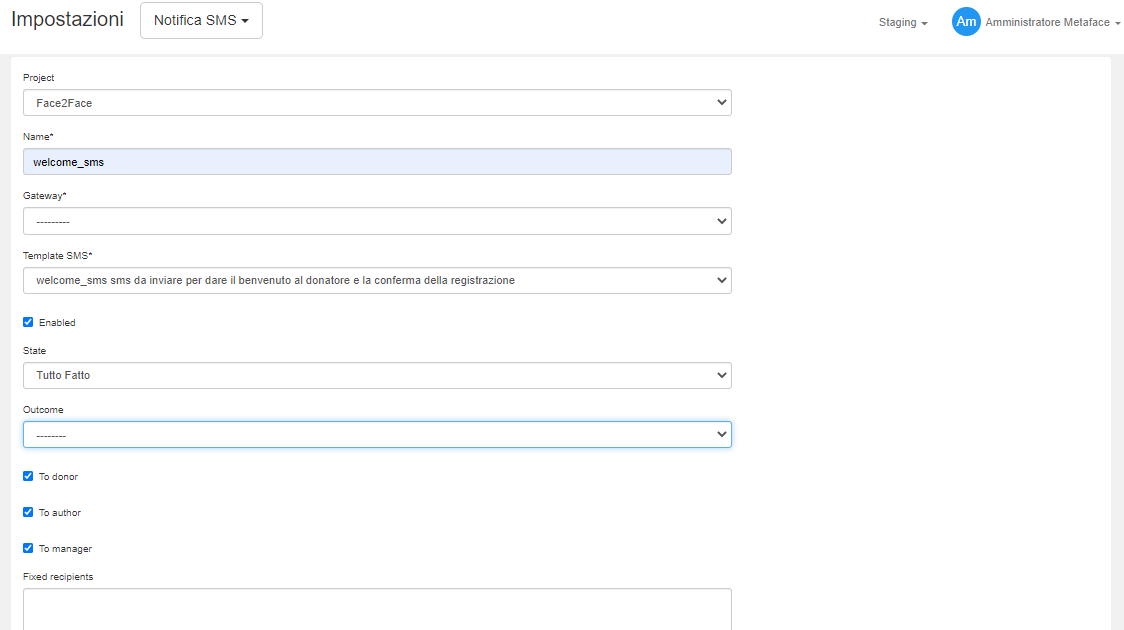Click the chevron arrow of Project select

pos(722,103)
